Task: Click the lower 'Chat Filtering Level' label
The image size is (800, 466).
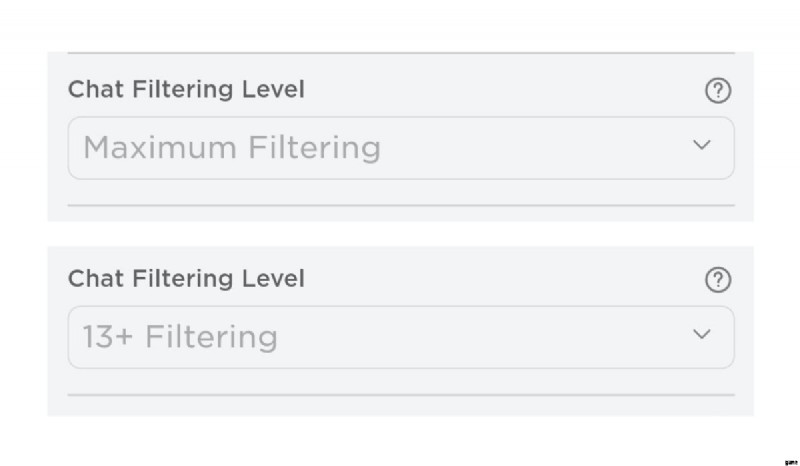Action: click(x=186, y=279)
